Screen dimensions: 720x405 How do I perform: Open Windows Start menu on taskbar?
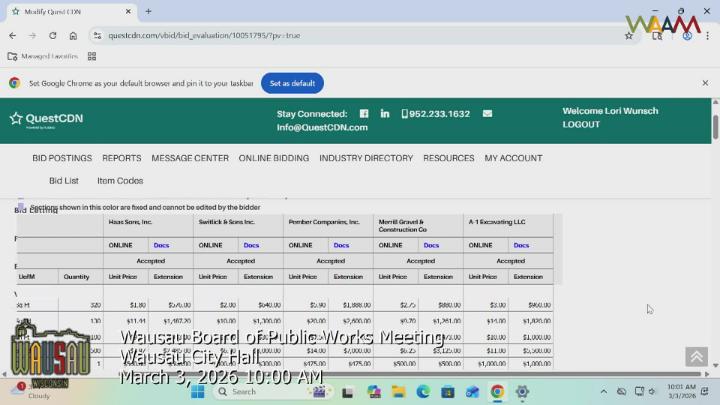coord(197,392)
